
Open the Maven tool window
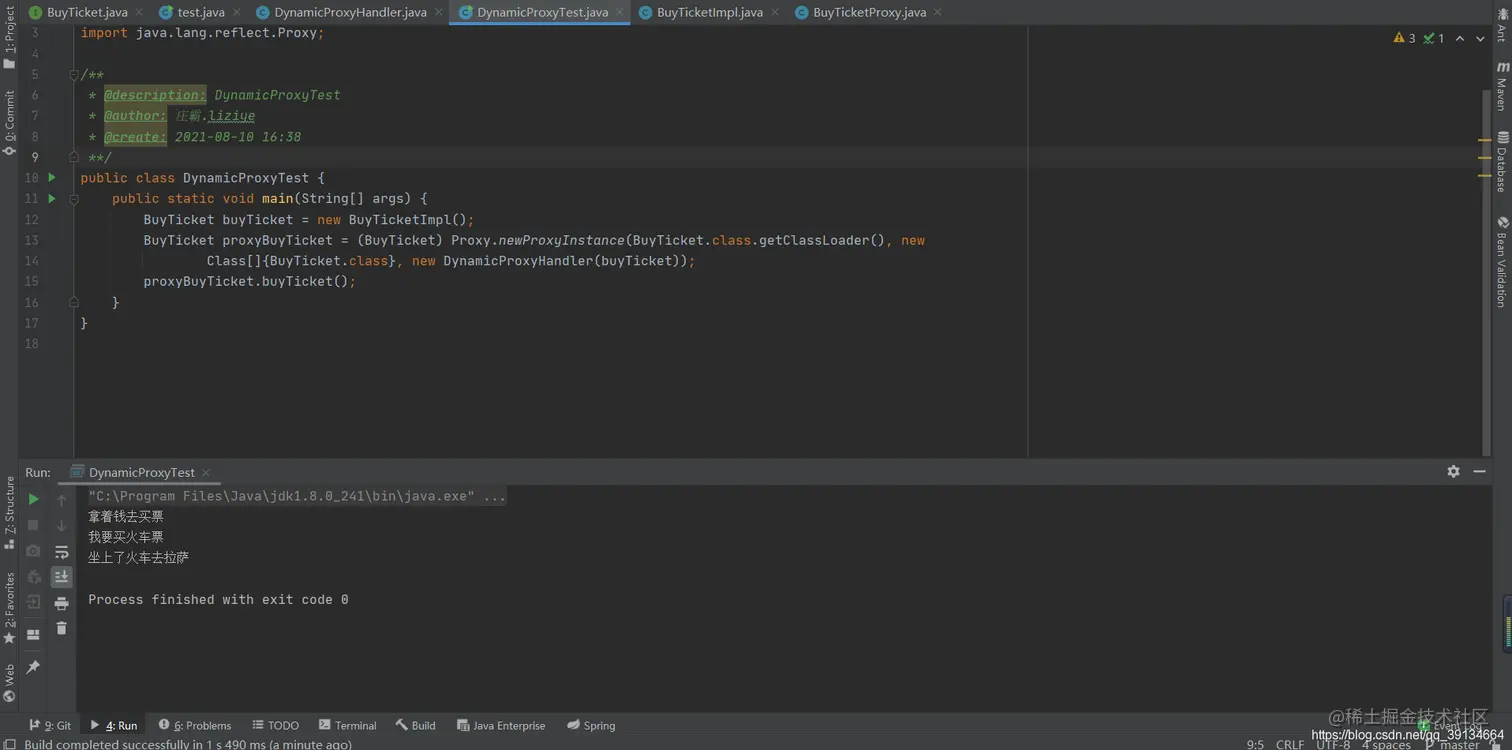click(1502, 86)
